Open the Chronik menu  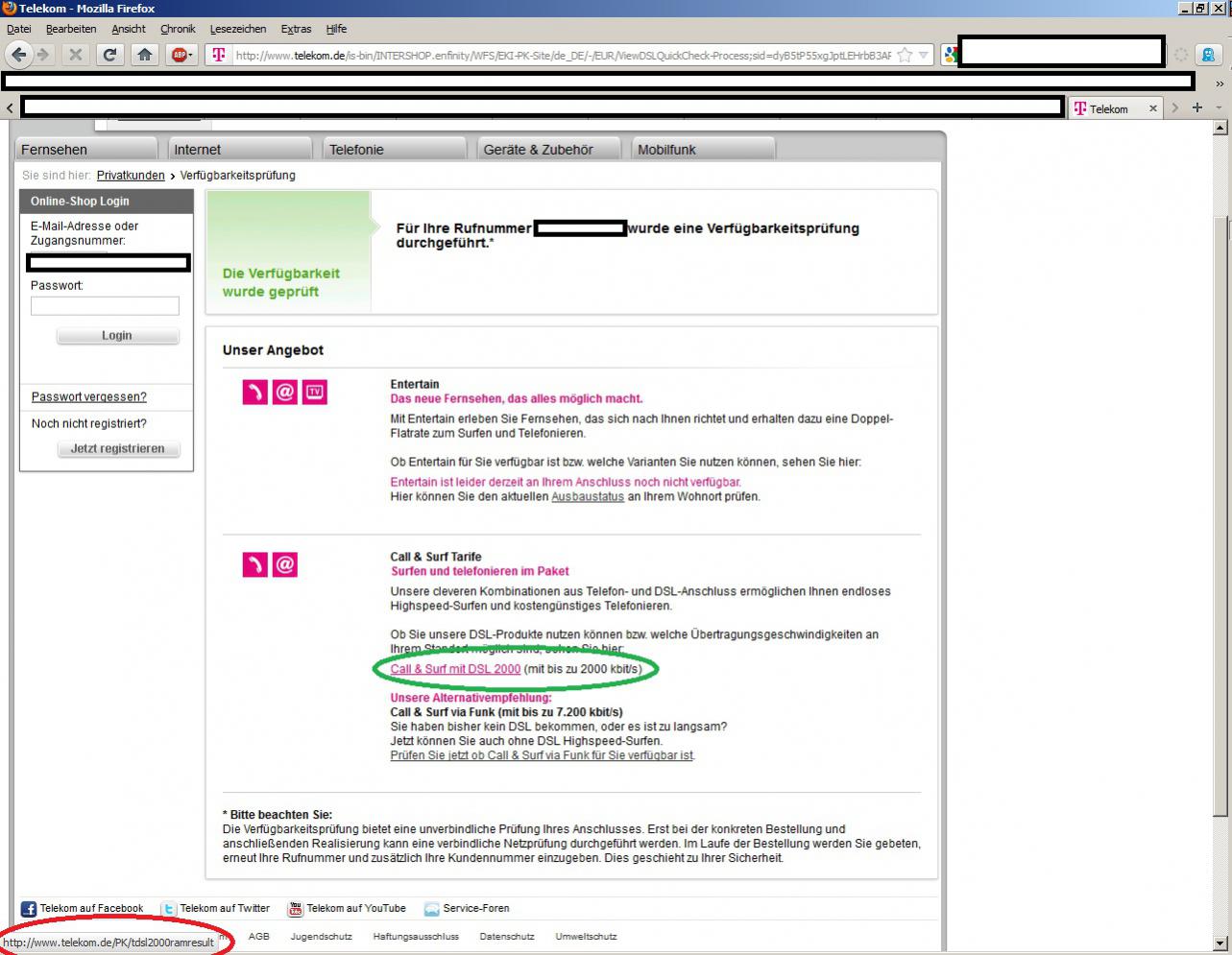tap(178, 29)
